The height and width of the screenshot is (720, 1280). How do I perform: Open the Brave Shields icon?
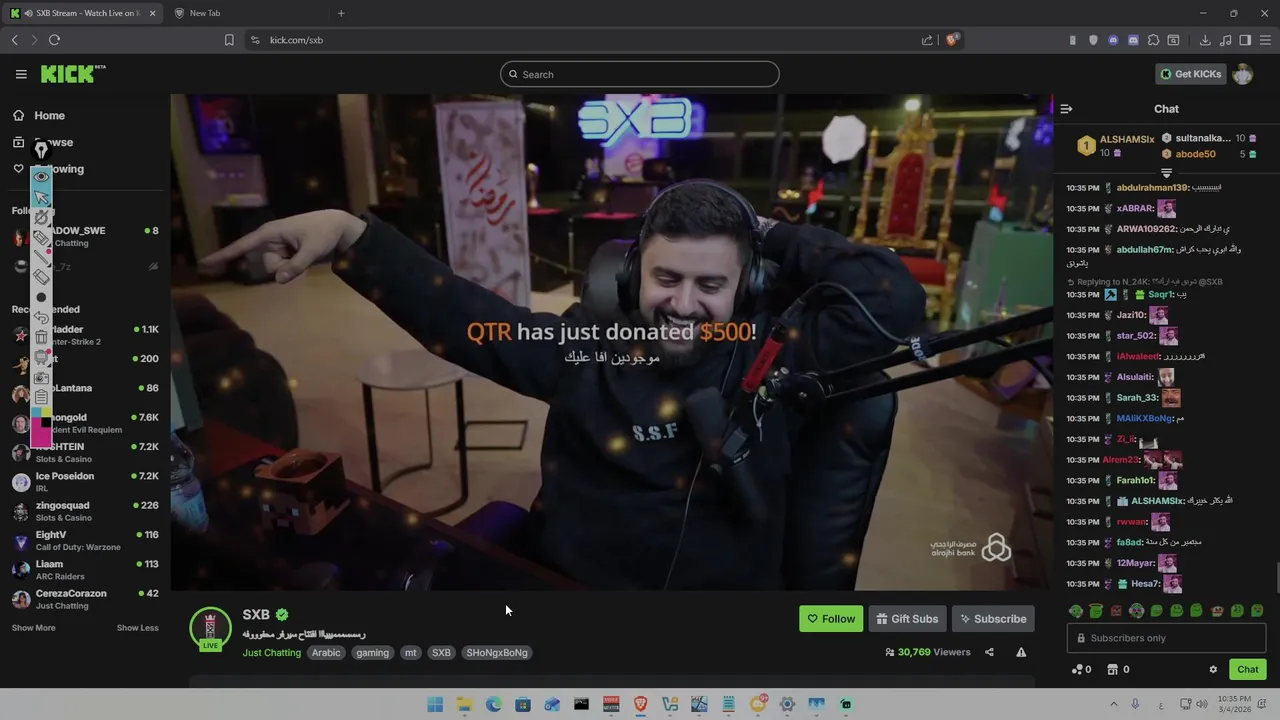(x=953, y=40)
